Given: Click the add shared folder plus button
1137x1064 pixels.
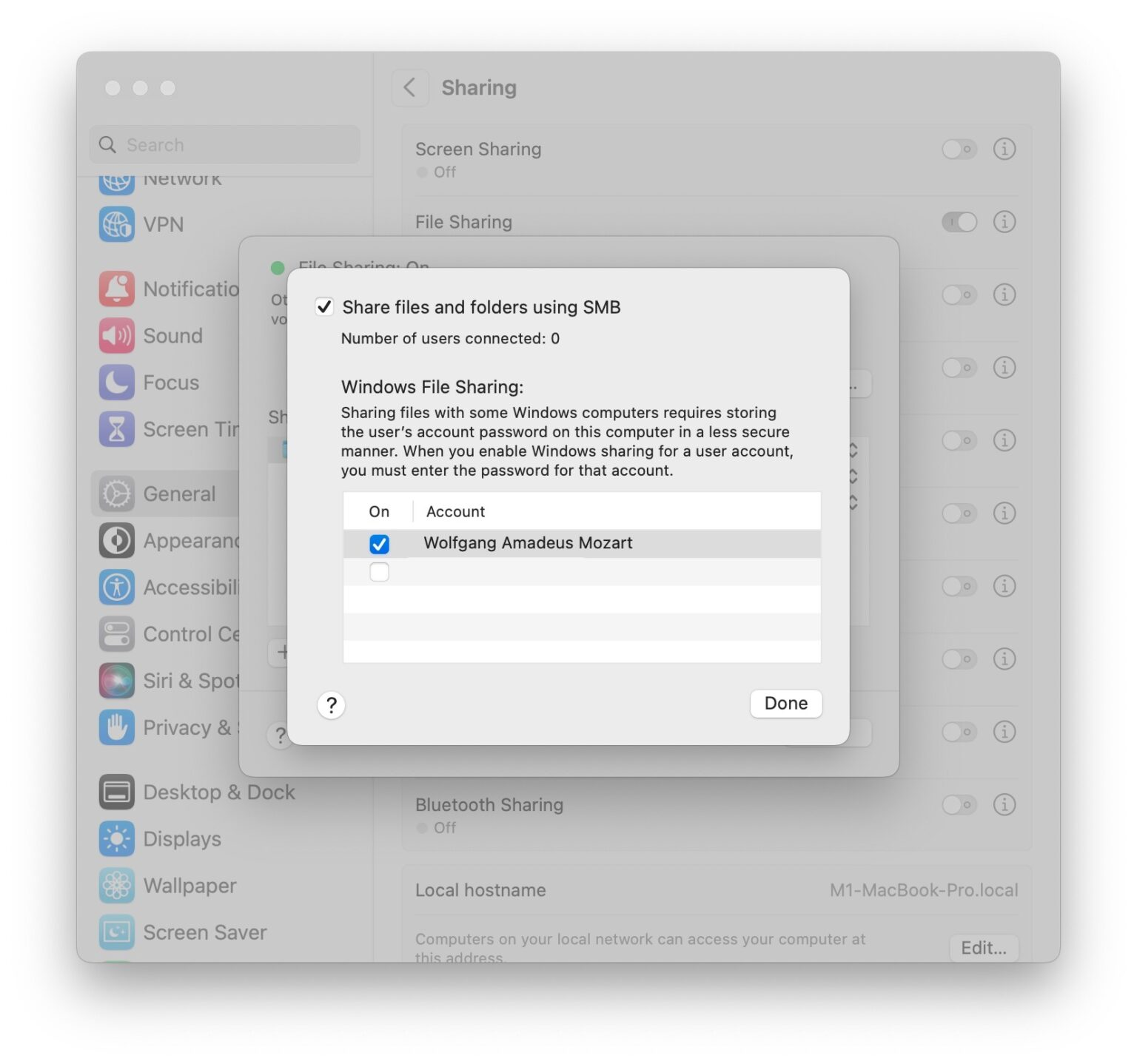Looking at the screenshot, I should tap(280, 653).
